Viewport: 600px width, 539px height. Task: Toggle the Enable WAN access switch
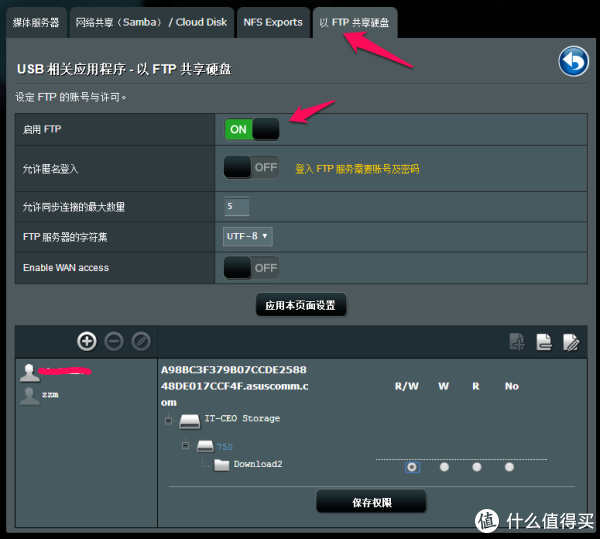[x=251, y=268]
